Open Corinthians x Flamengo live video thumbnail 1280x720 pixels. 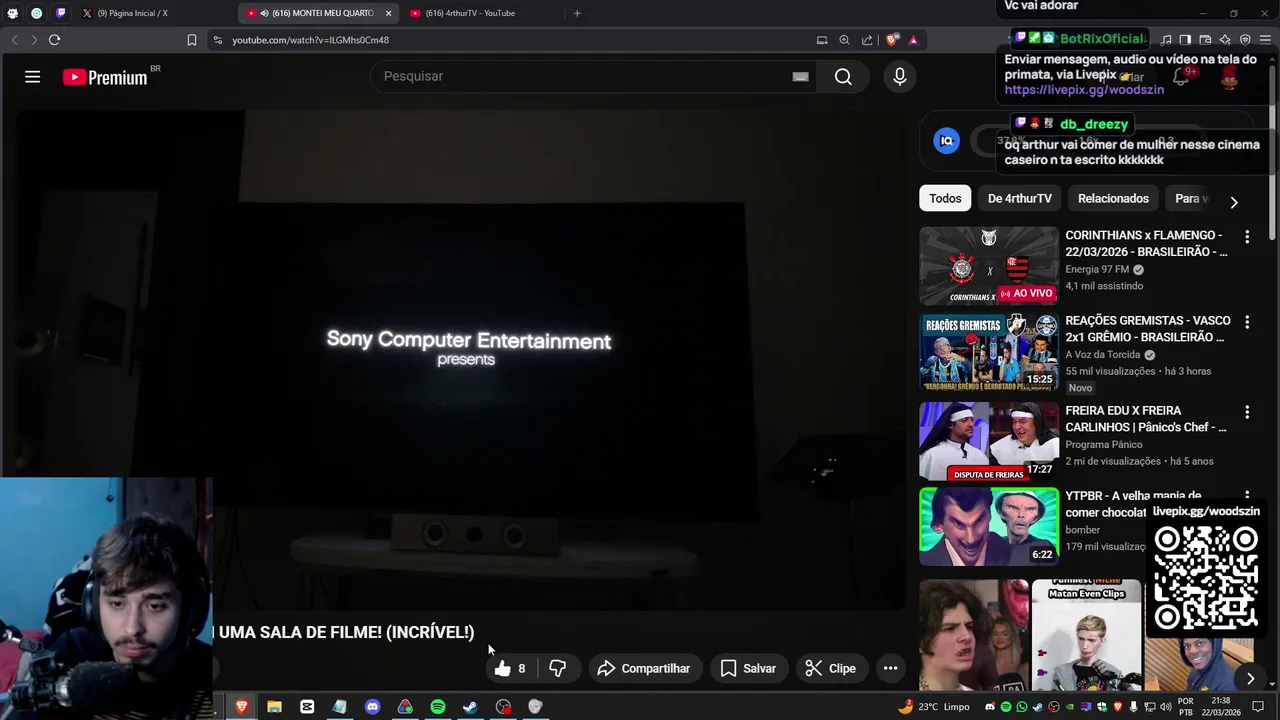989,265
